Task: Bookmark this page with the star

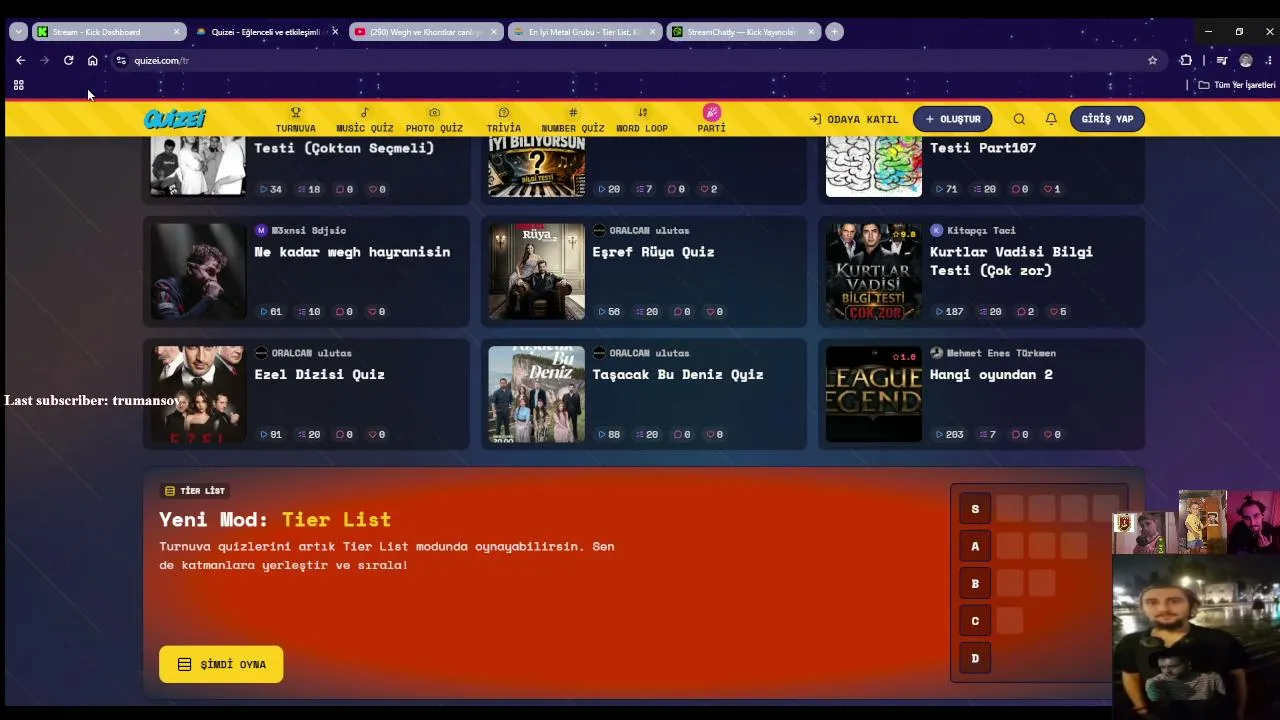Action: pyautogui.click(x=1152, y=60)
